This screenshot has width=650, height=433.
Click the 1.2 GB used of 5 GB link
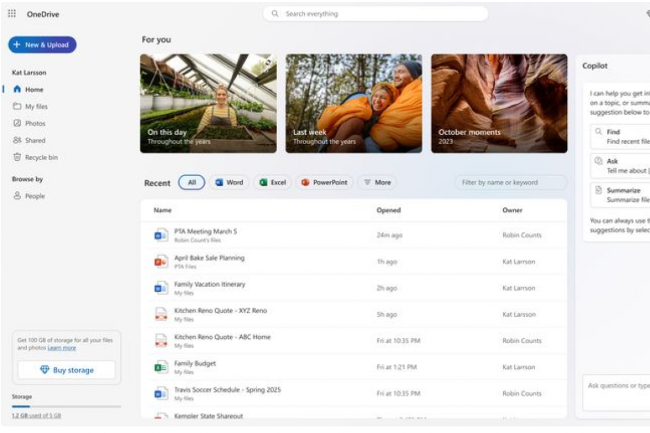click(x=36, y=416)
